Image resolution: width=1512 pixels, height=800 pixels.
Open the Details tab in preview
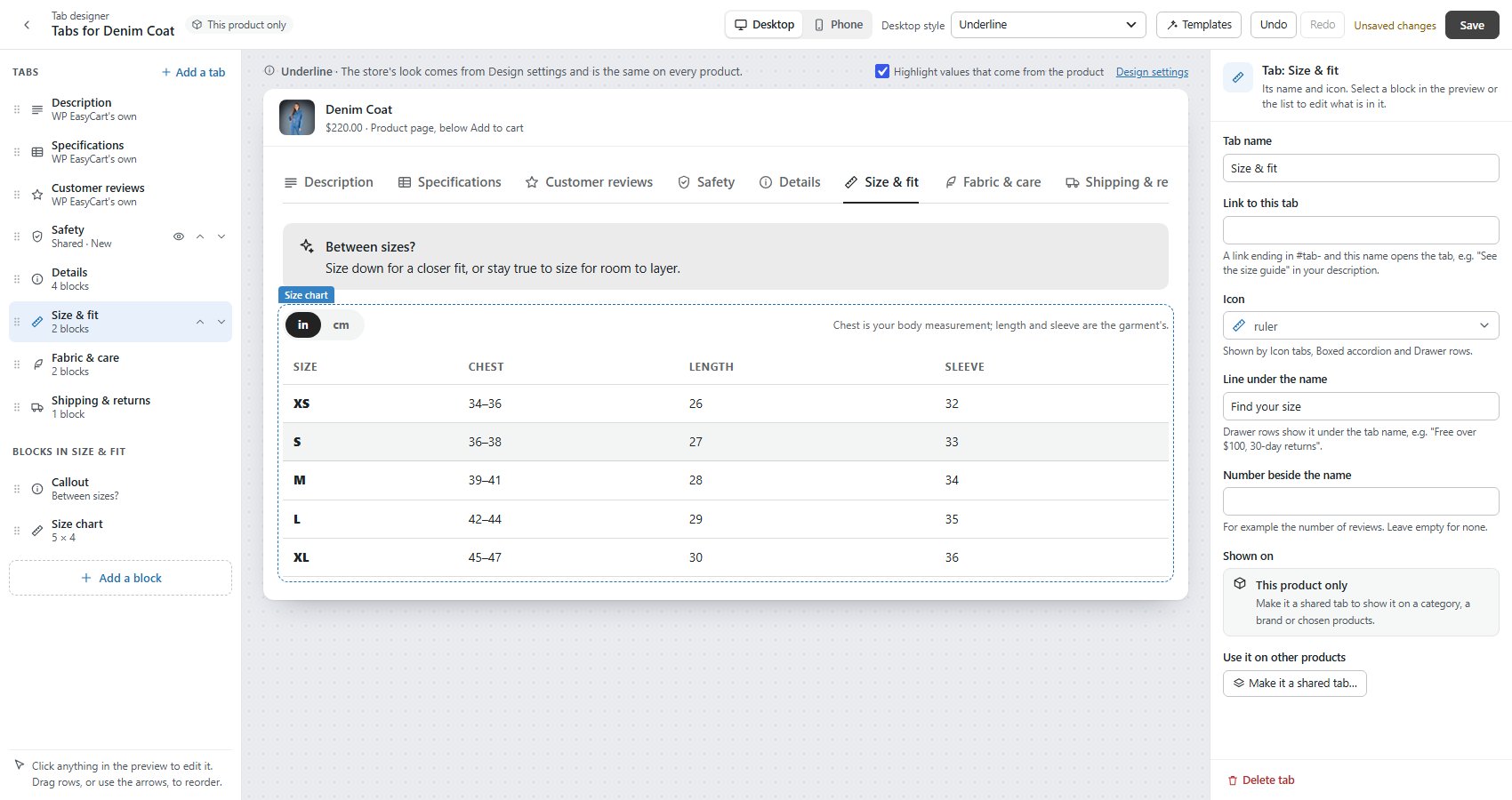click(790, 182)
